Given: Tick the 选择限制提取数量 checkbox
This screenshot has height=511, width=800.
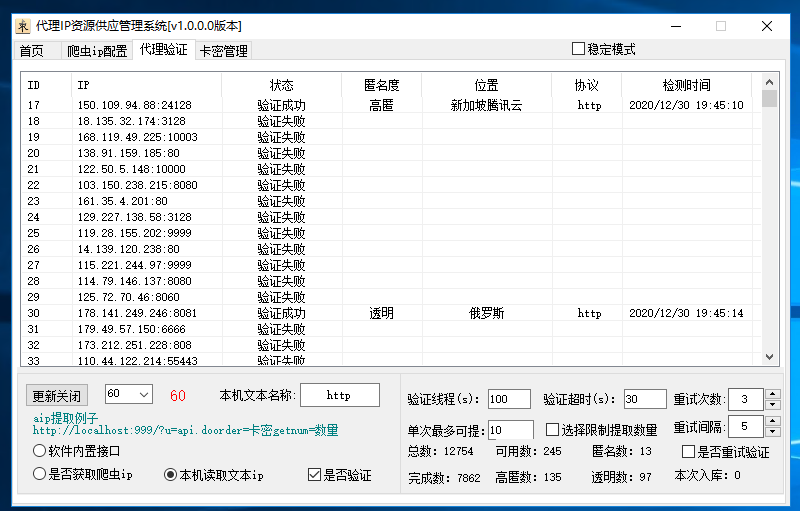Looking at the screenshot, I should [x=553, y=429].
